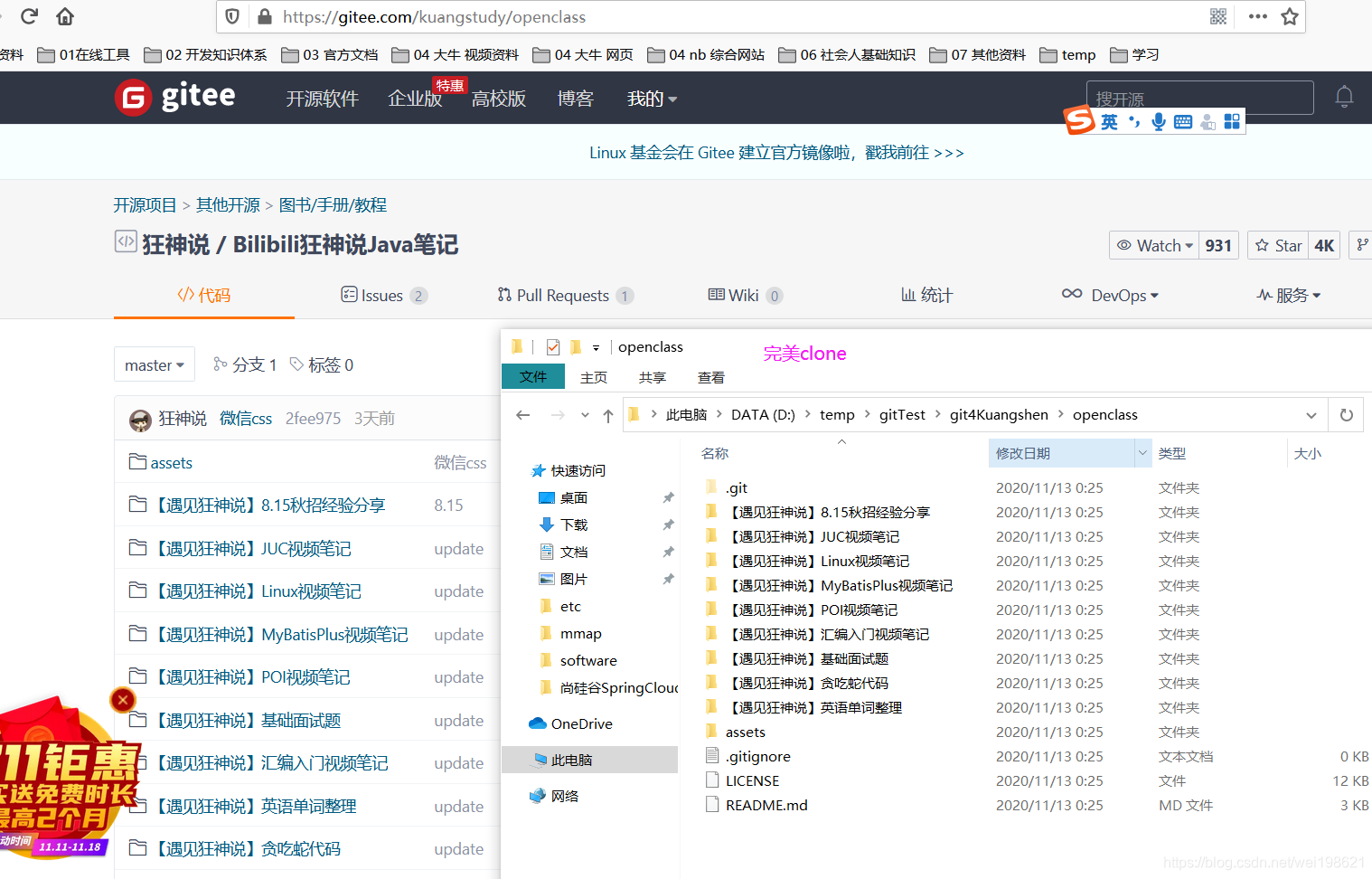Open the QR code icon in the address bar
The width and height of the screenshot is (1372, 879).
1218,16
